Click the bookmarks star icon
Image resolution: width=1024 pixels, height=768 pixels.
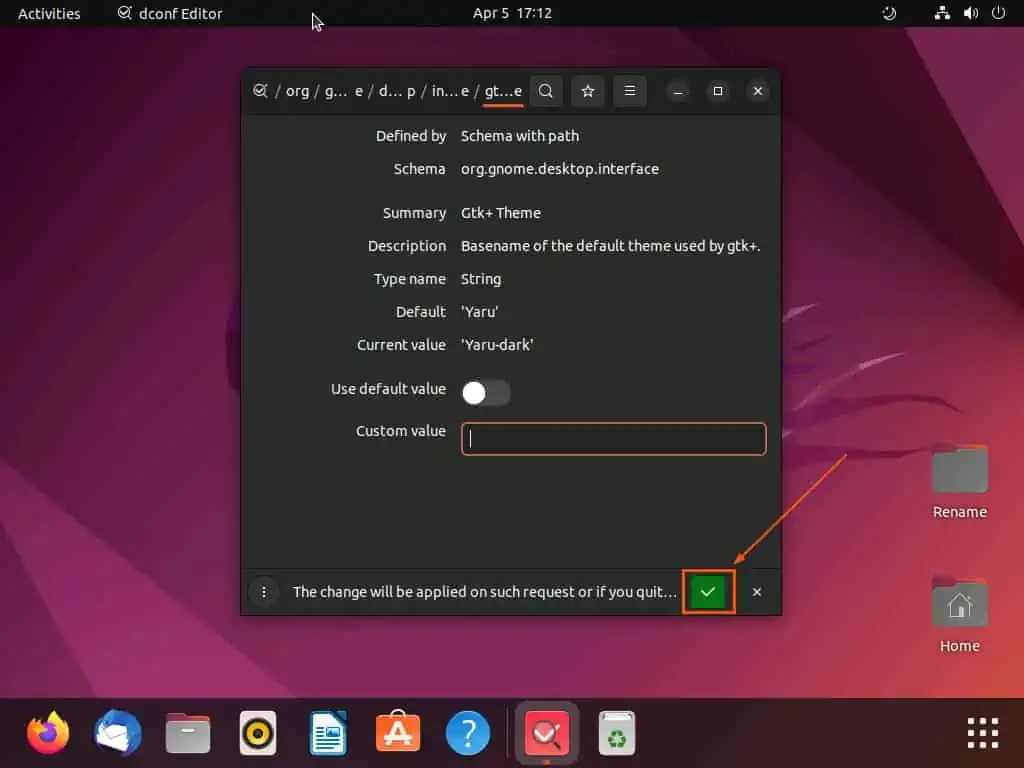click(x=587, y=91)
